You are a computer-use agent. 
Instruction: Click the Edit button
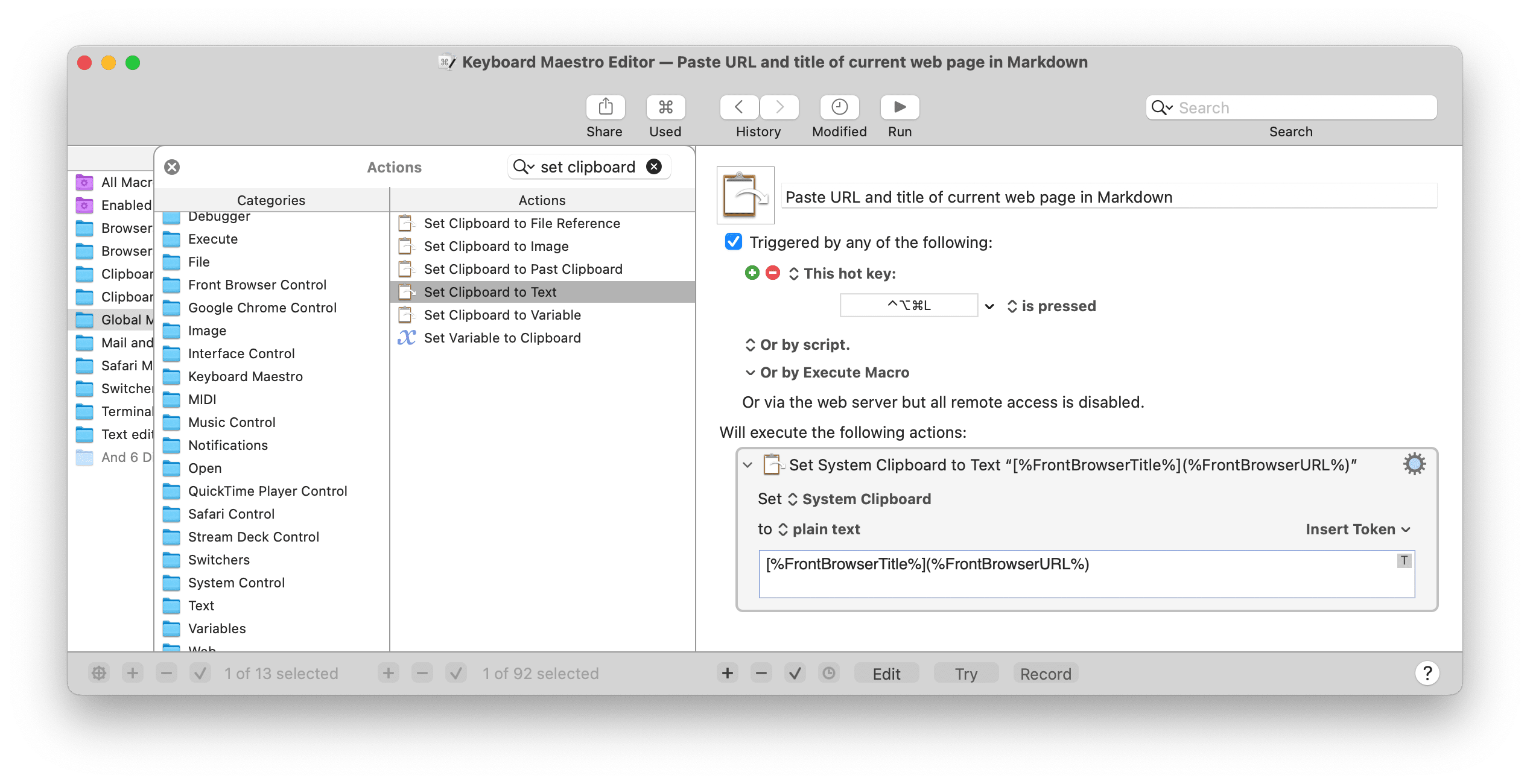886,673
